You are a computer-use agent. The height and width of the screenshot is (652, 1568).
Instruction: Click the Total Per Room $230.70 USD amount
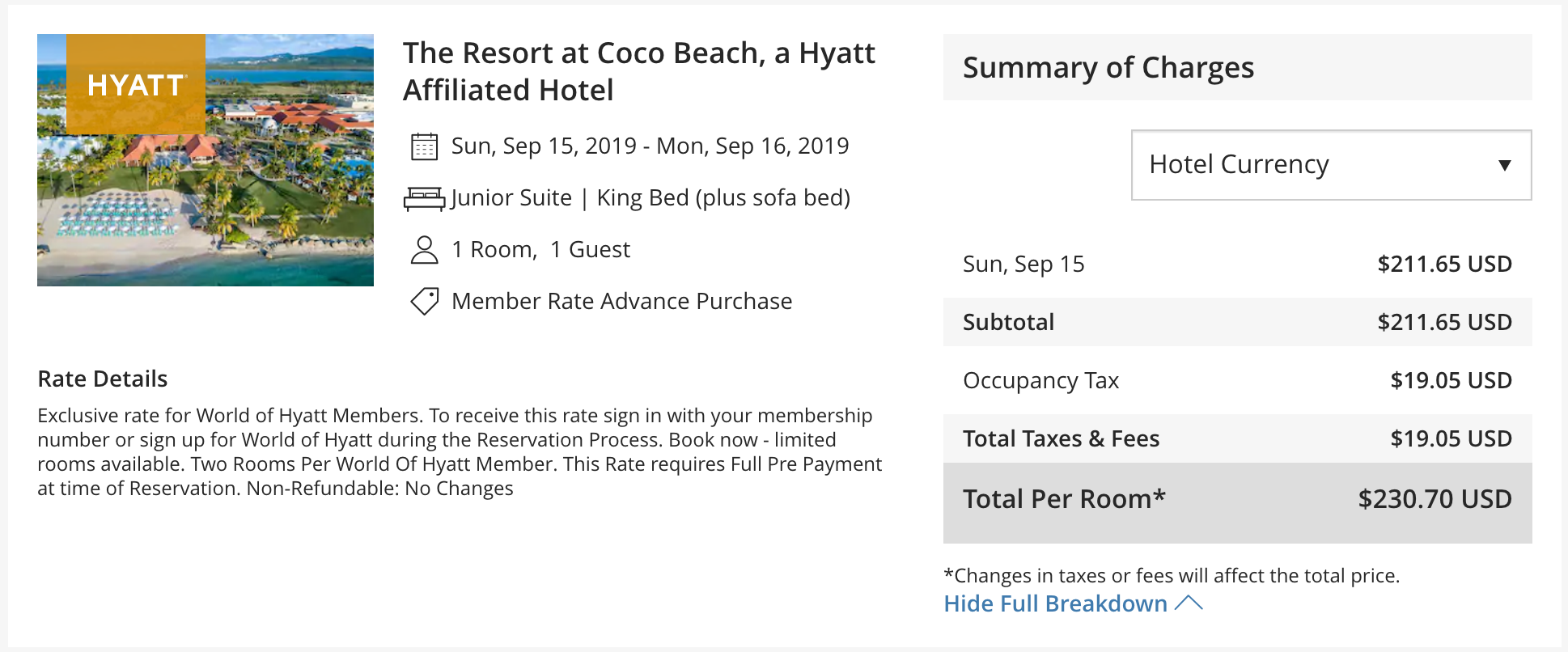(x=1435, y=499)
